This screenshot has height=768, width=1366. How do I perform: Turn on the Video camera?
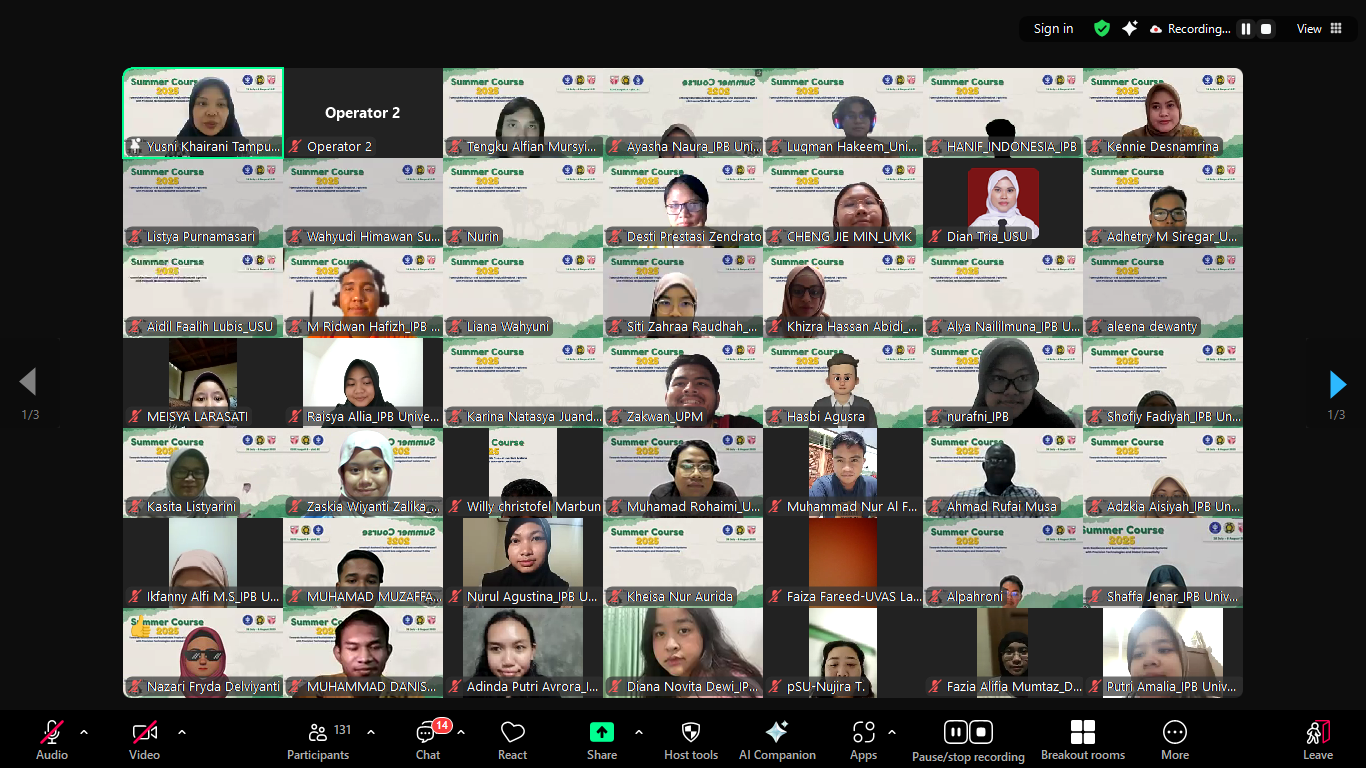pyautogui.click(x=144, y=740)
